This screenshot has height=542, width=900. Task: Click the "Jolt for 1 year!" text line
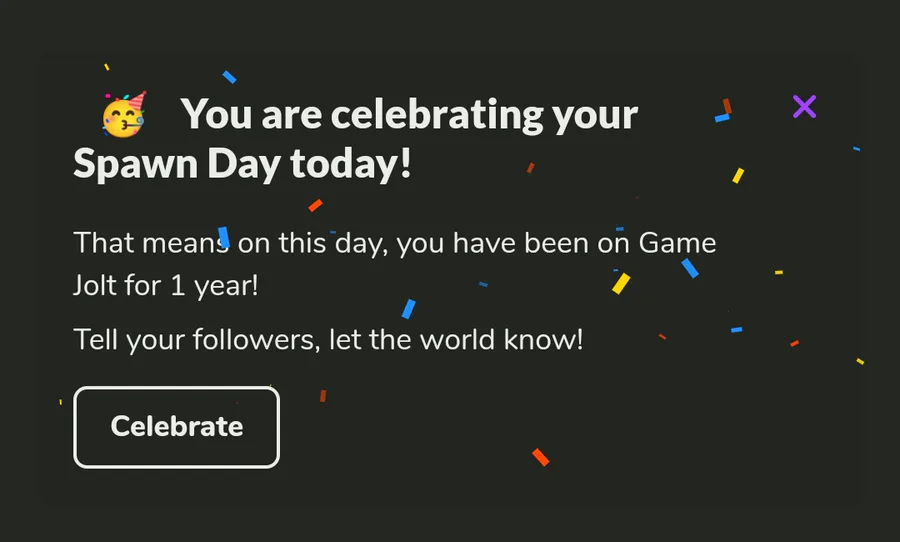166,285
